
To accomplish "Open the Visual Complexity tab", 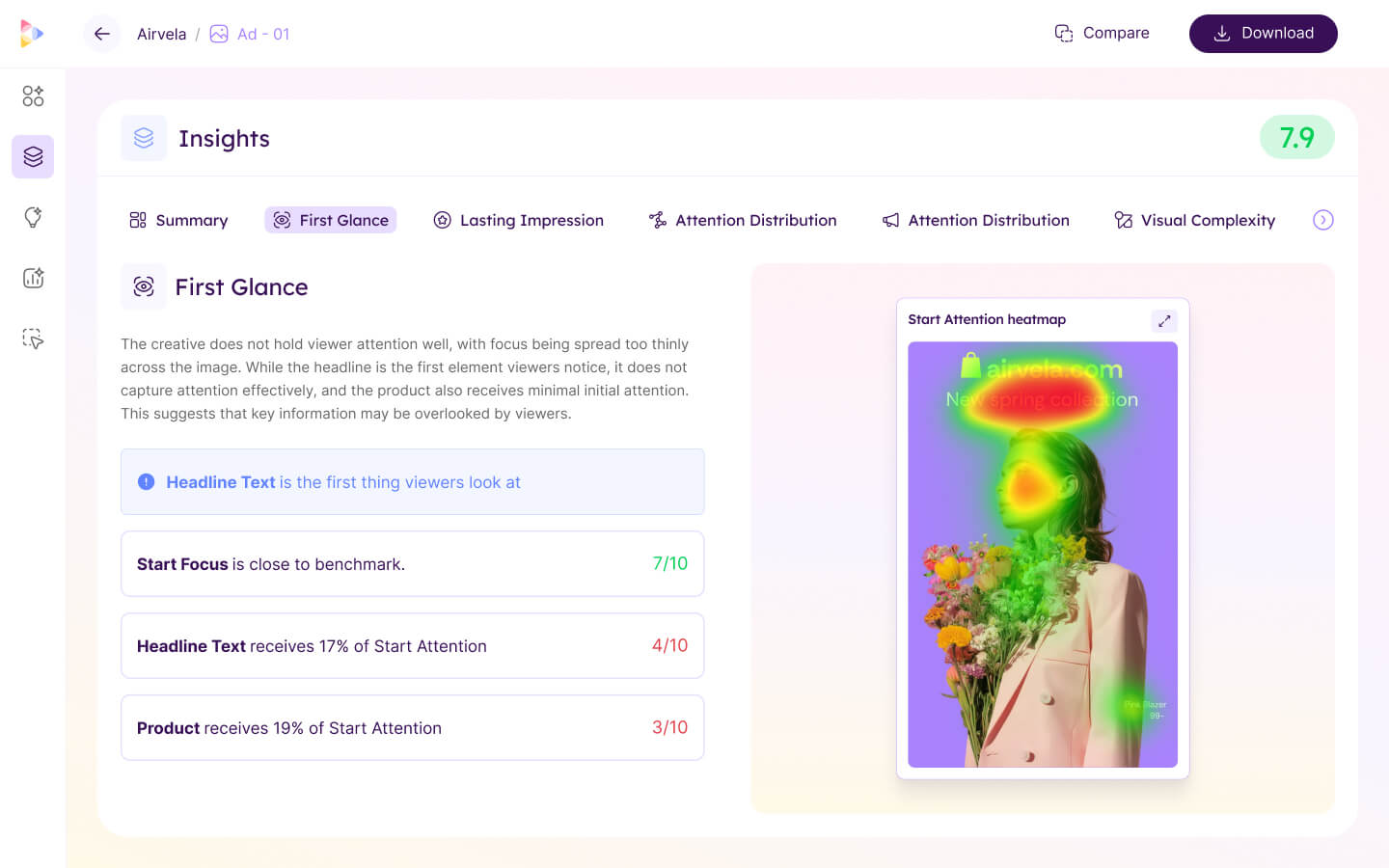I will [1194, 220].
